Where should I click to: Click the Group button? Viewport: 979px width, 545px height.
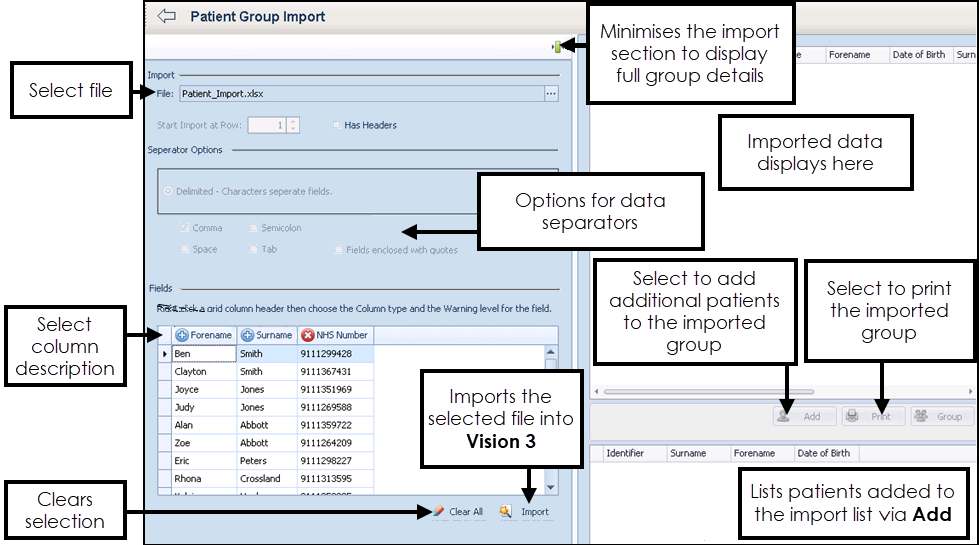click(940, 416)
